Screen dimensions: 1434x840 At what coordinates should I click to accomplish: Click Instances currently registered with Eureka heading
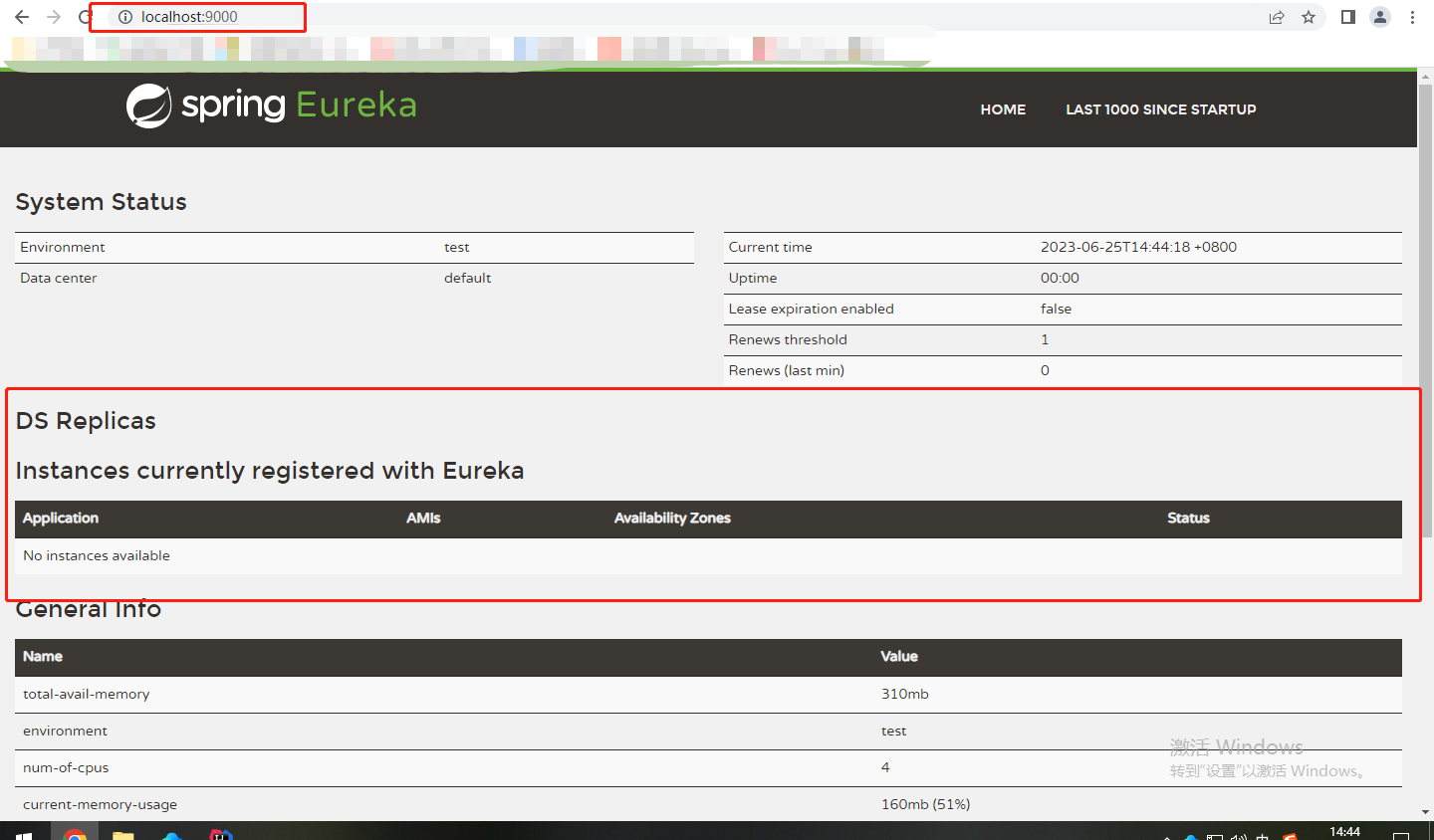coord(270,471)
